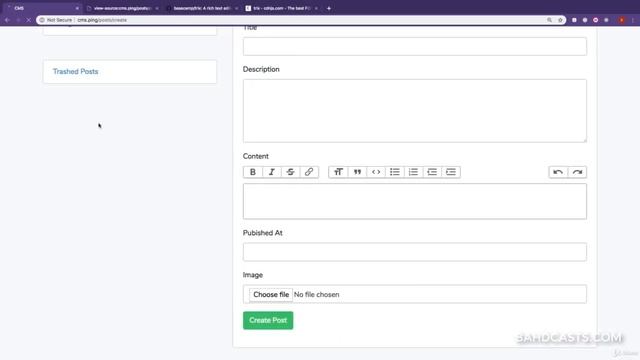Focus the Description textarea
The image size is (640, 360).
[x=415, y=111]
